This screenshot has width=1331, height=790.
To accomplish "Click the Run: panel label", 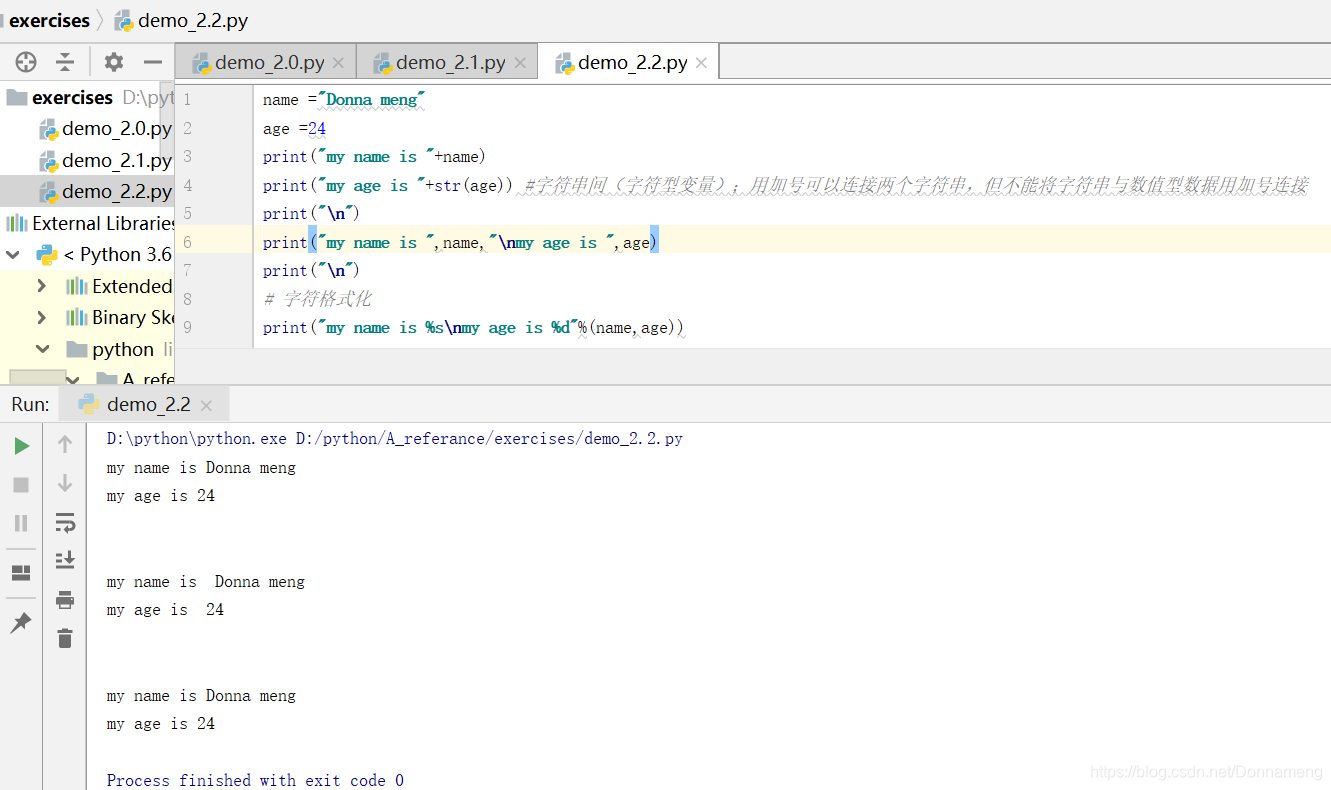I will click(x=30, y=404).
